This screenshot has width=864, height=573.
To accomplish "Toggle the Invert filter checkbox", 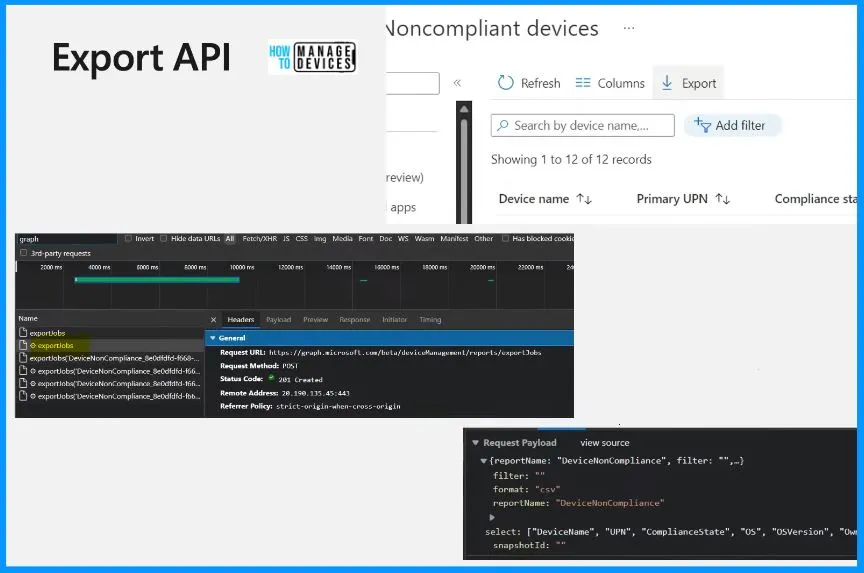I will click(128, 239).
